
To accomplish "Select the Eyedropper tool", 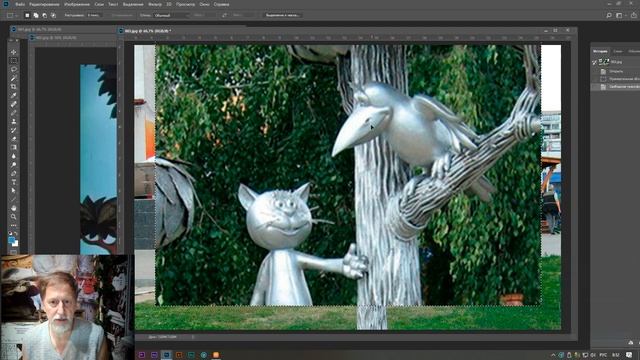I will (x=13, y=95).
